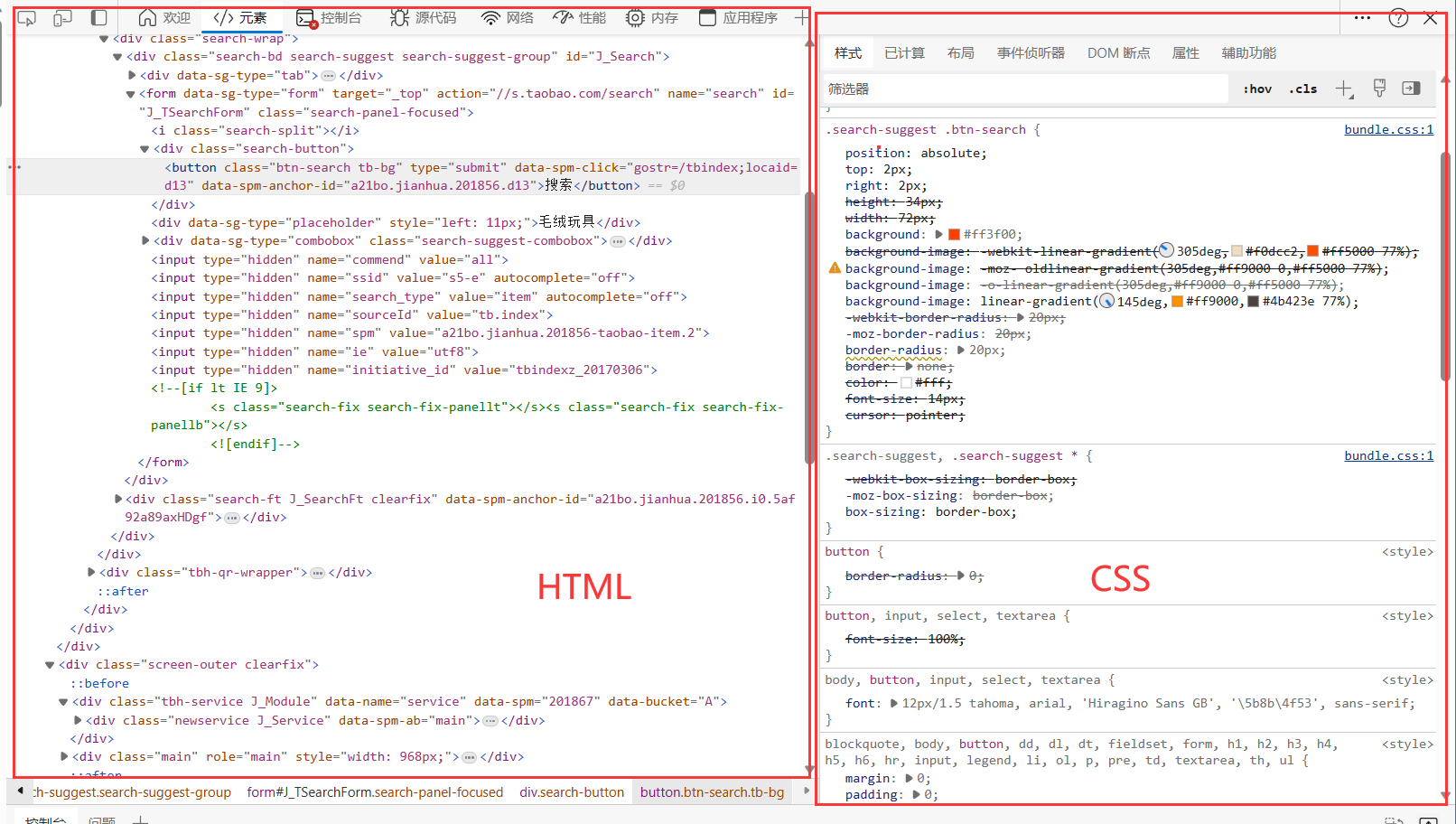Open the 布局 pane tab

click(961, 53)
